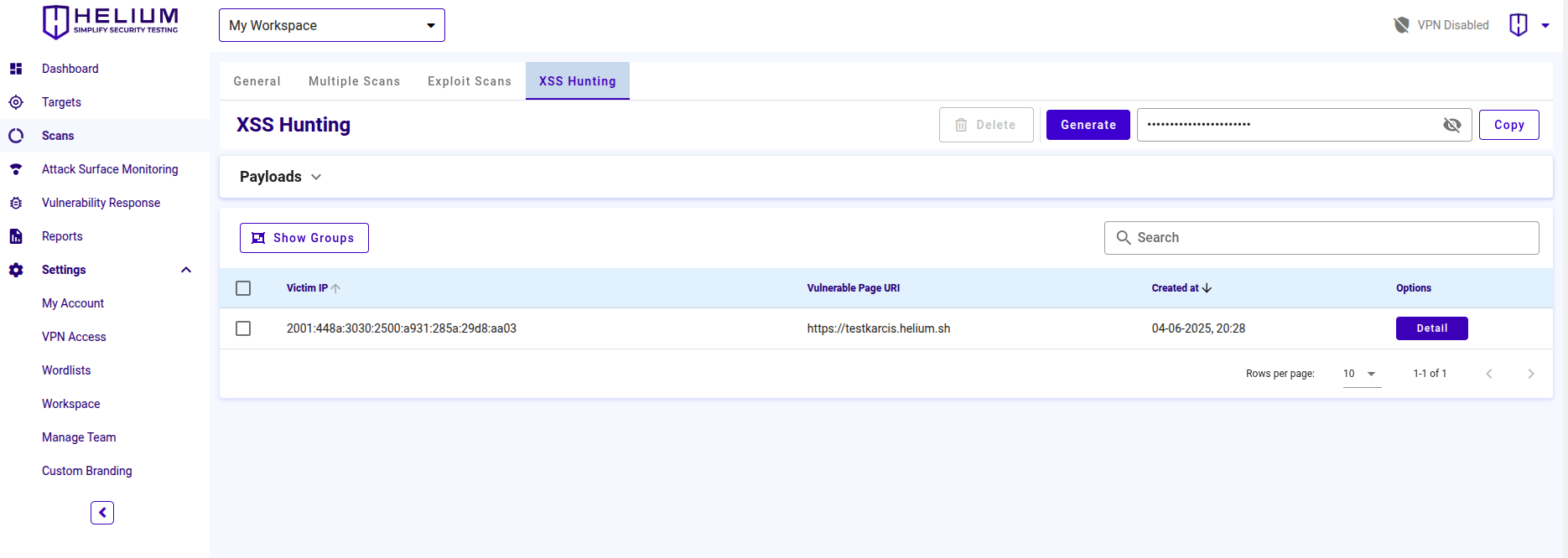Switch to the Exploit Scans tab
The height and width of the screenshot is (558, 1568).
pyautogui.click(x=470, y=81)
